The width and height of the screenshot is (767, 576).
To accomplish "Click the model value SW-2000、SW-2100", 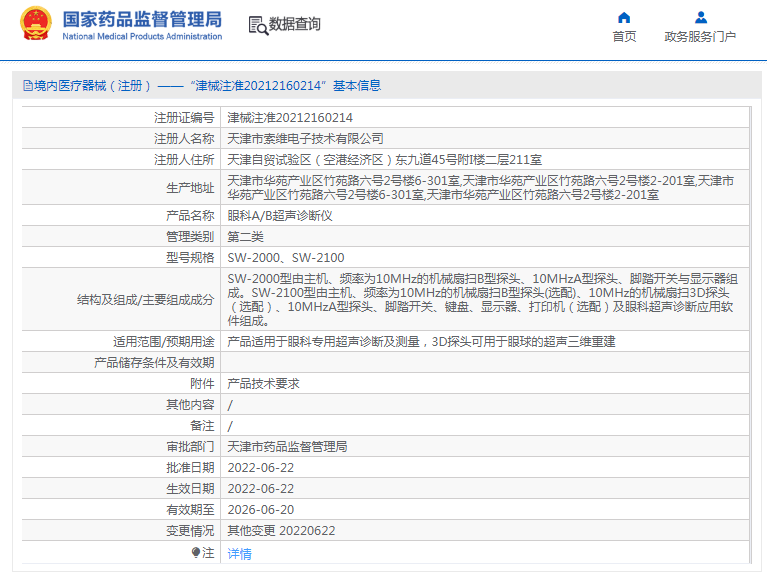I will click(x=287, y=258).
